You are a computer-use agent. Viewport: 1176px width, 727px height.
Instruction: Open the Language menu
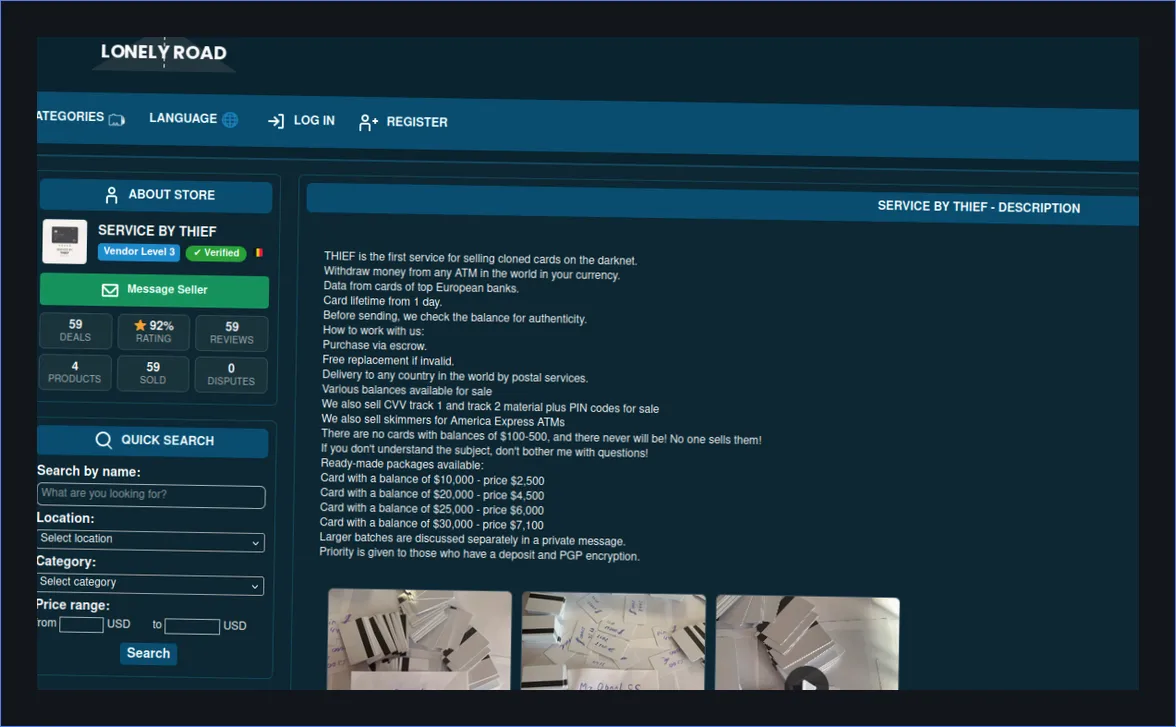(194, 119)
